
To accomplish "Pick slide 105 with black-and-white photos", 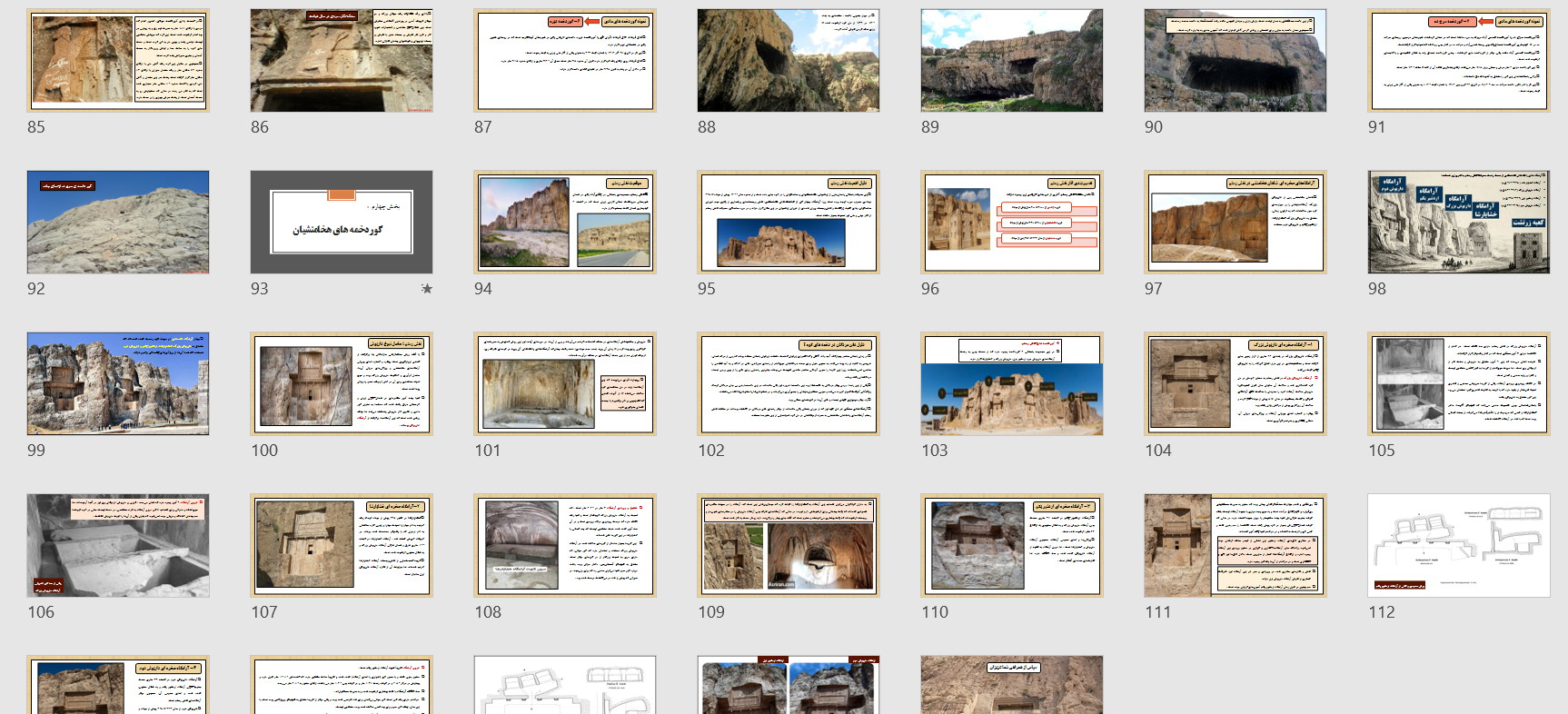I will (1459, 384).
